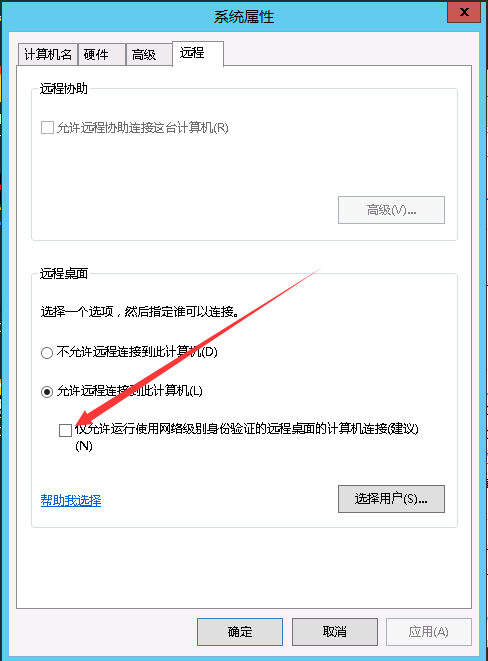Select the 远程 tab

[x=198, y=53]
